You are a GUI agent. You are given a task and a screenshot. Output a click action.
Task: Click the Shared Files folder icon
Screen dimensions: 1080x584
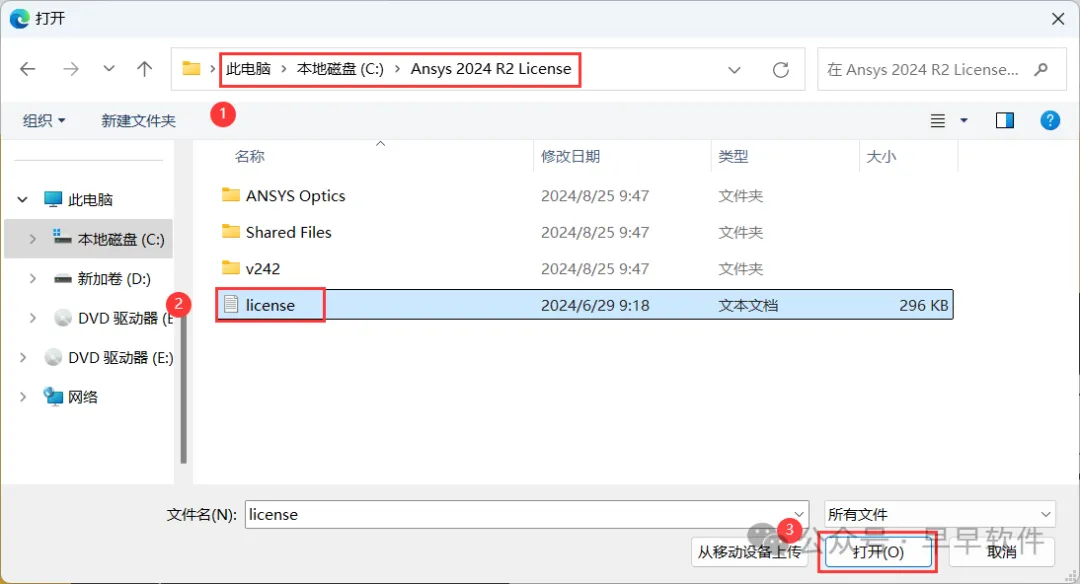pyautogui.click(x=231, y=231)
